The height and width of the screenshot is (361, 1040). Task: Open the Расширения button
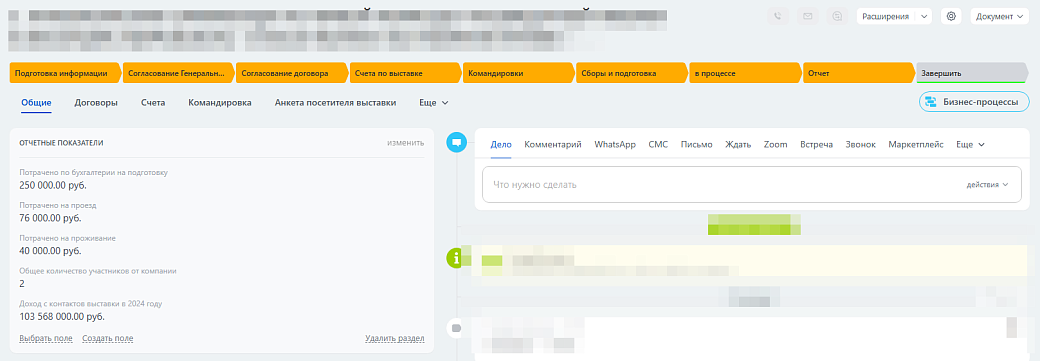pyautogui.click(x=885, y=17)
